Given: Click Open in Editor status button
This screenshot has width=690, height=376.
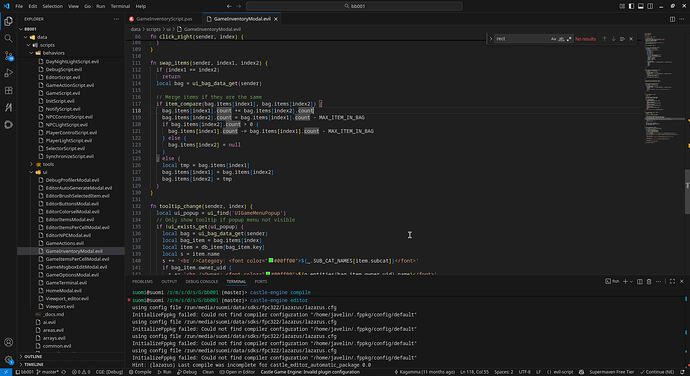Looking at the screenshot, I should pos(237,372).
